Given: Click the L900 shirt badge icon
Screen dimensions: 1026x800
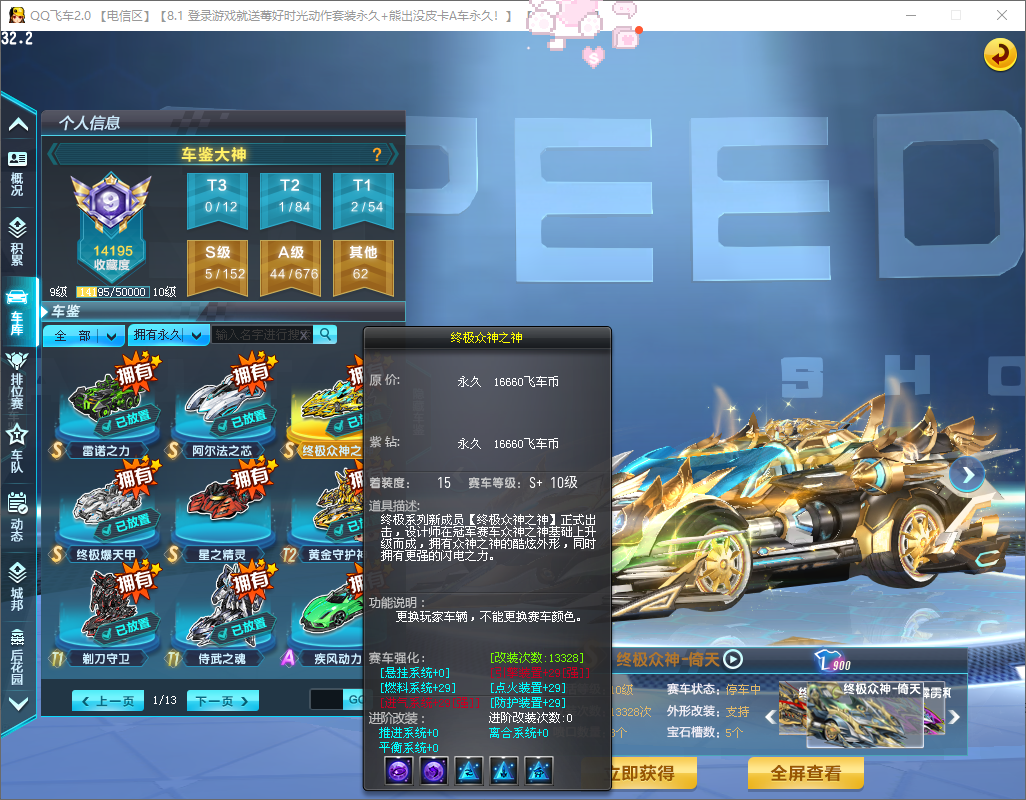Looking at the screenshot, I should 833,661.
